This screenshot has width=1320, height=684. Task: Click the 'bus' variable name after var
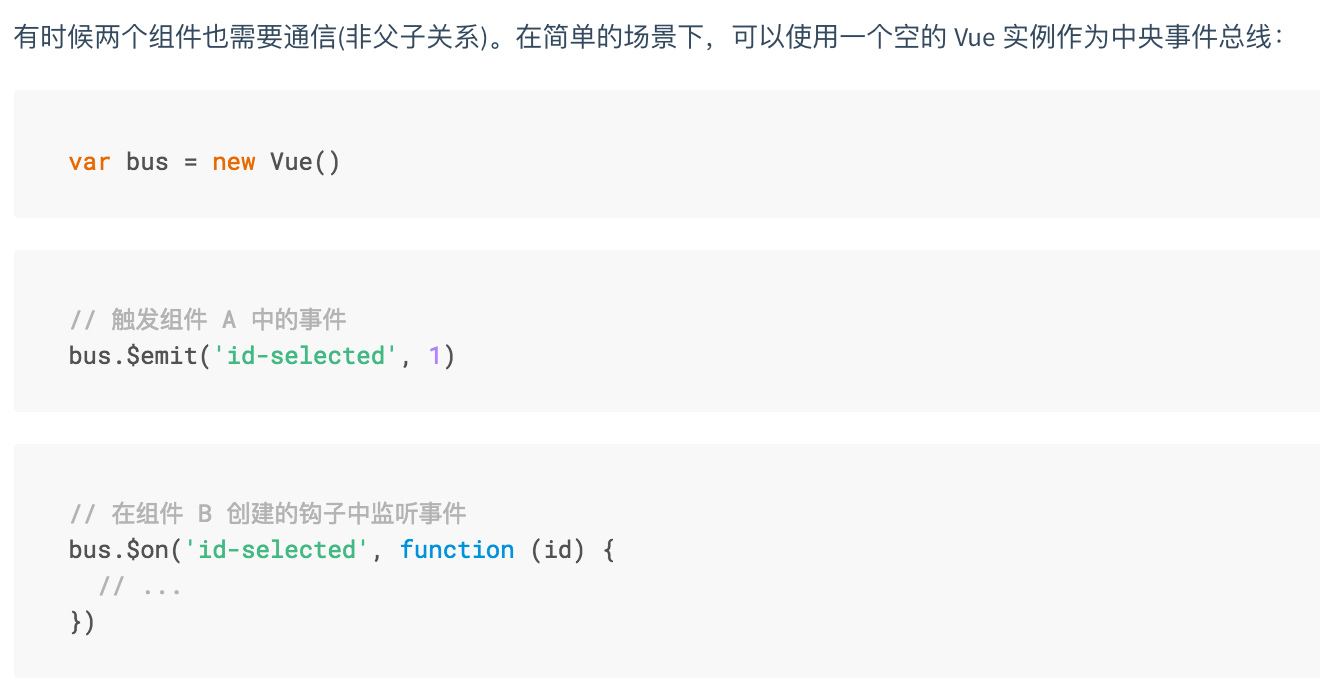[x=147, y=162]
